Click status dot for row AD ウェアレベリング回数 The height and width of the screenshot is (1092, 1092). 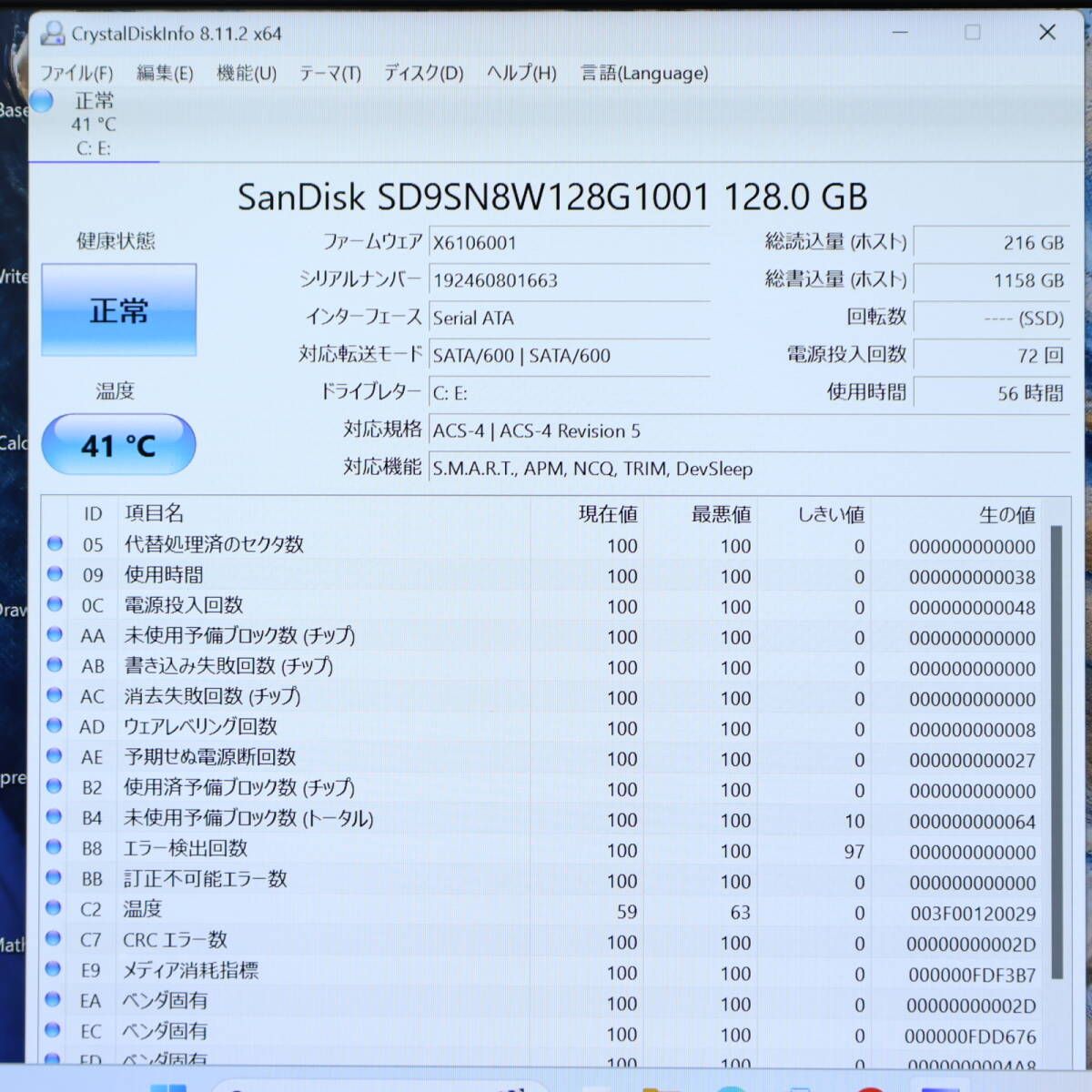point(55,725)
